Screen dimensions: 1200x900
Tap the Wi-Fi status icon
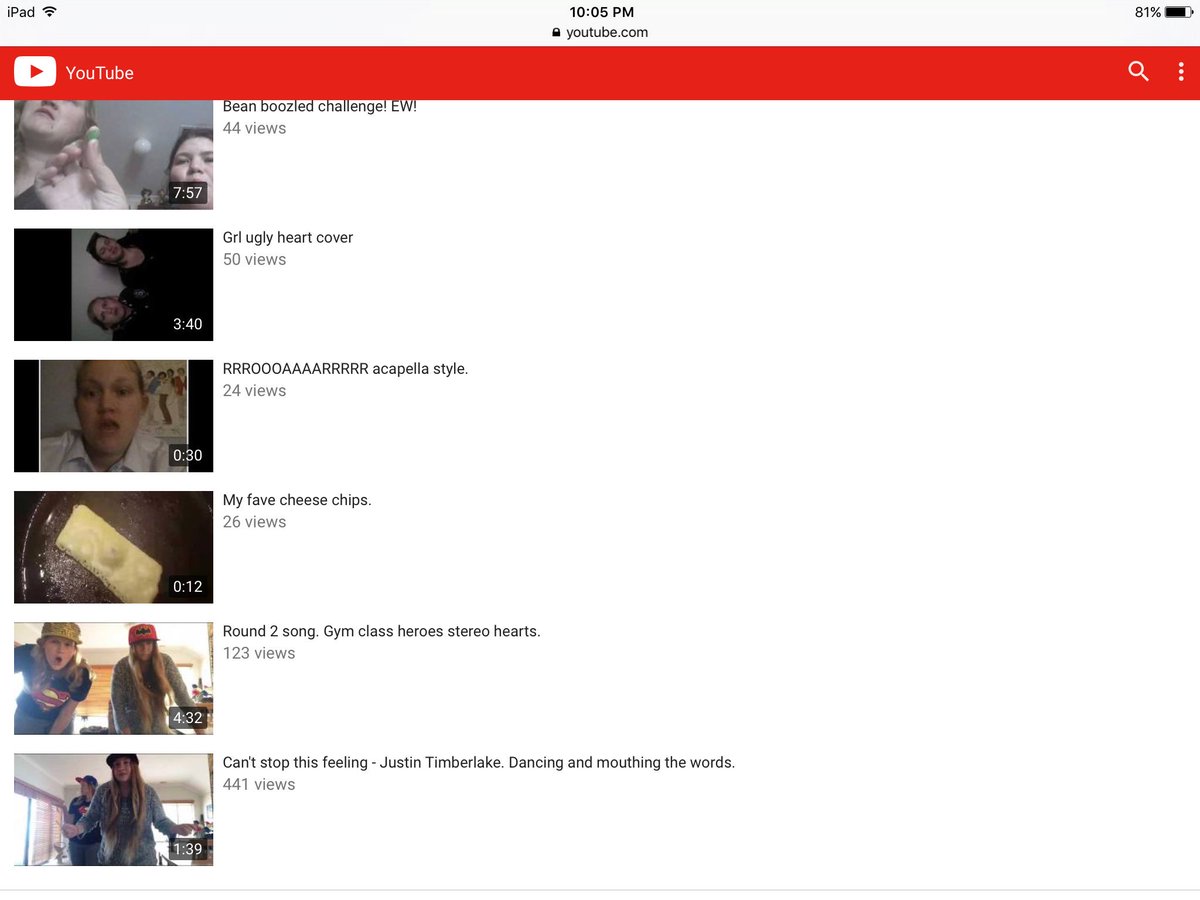click(50, 12)
